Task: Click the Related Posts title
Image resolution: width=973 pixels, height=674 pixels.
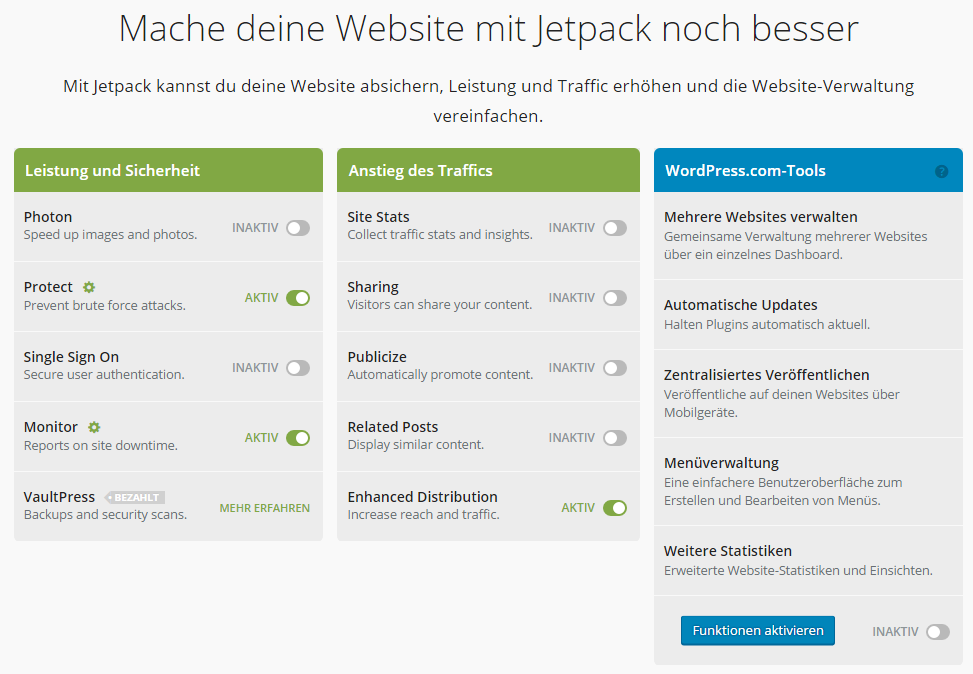Action: [393, 427]
